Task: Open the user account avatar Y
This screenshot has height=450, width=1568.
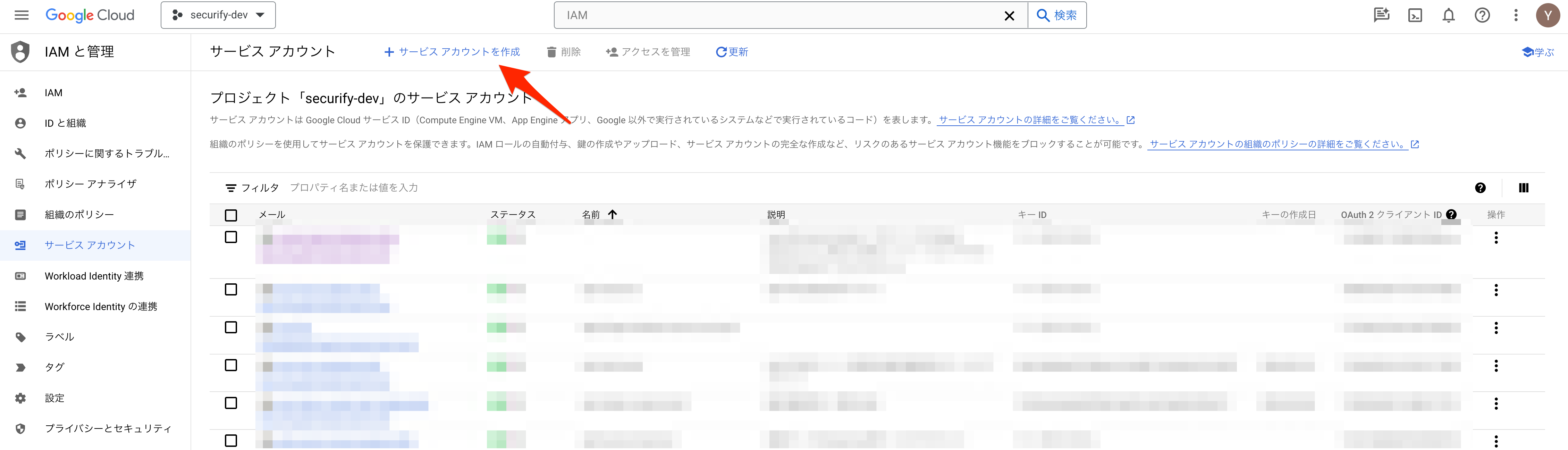Action: pos(1547,15)
